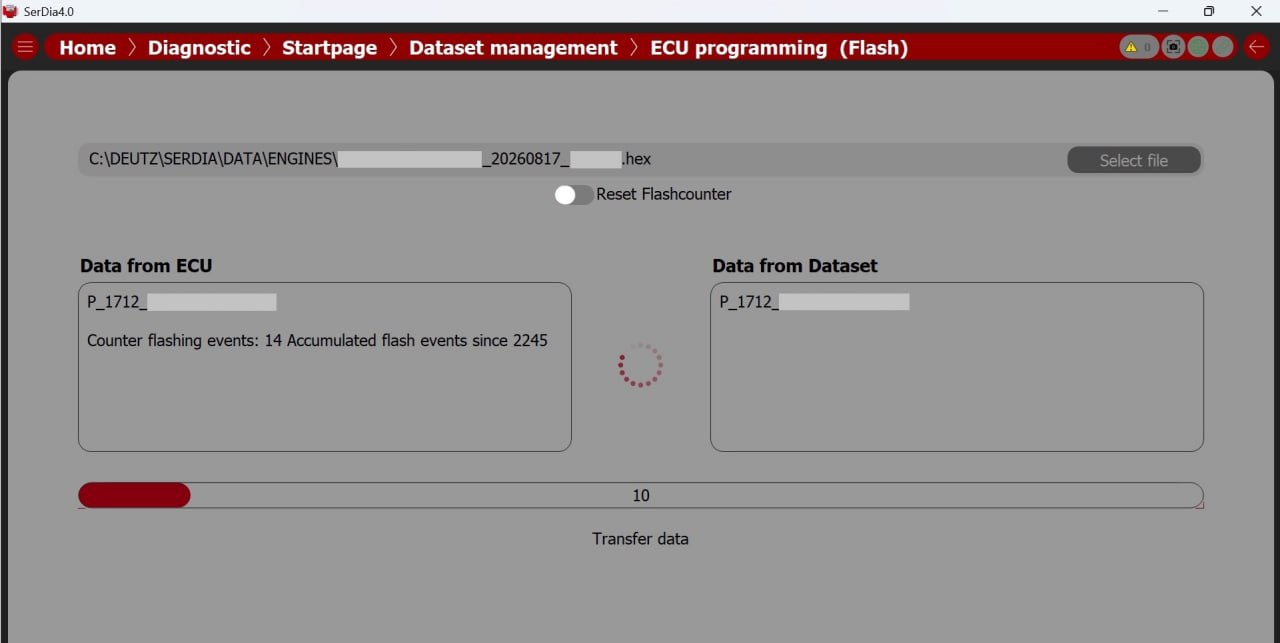Navigate to Home breadcrumb

(88, 48)
